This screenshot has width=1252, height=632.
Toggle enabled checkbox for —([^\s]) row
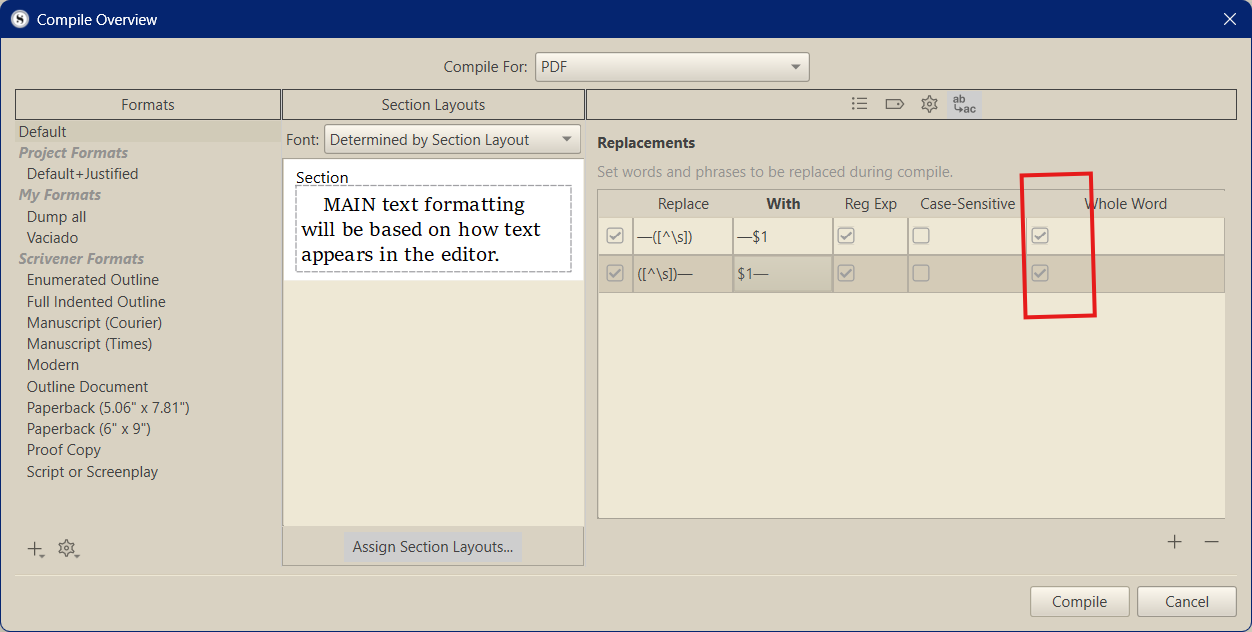pos(615,236)
